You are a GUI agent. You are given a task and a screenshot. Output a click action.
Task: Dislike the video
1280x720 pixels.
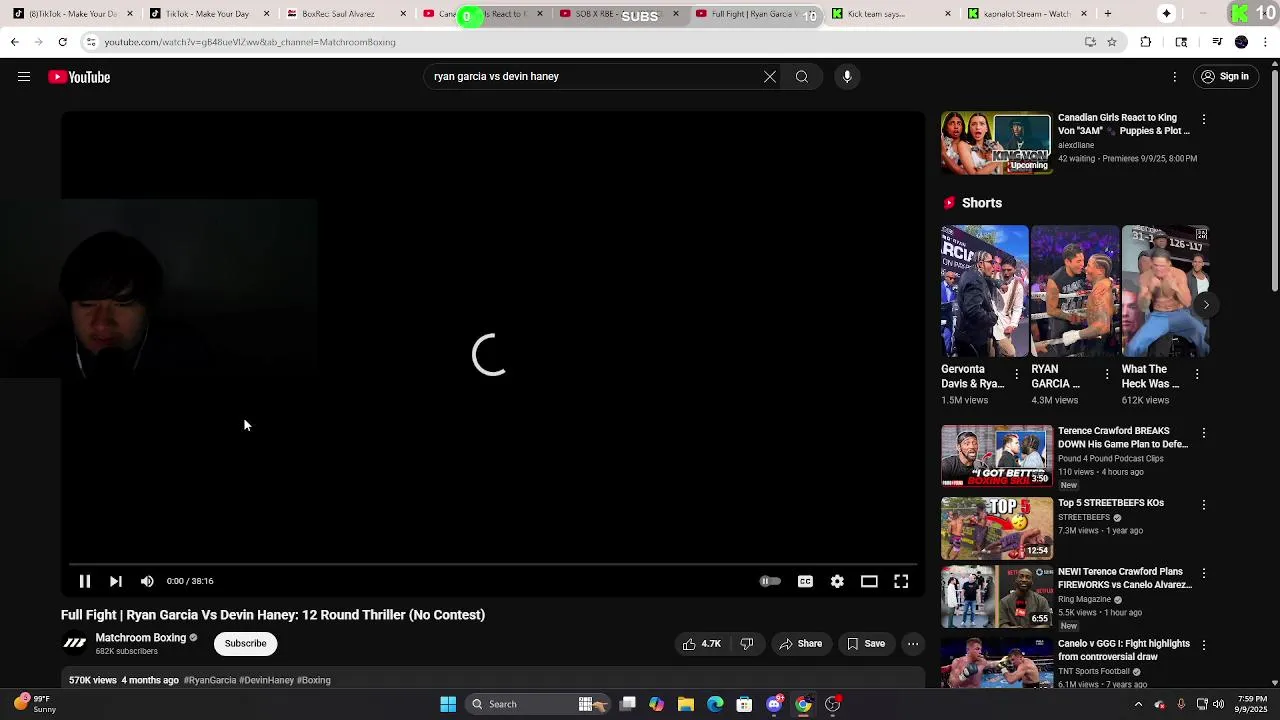coord(747,644)
